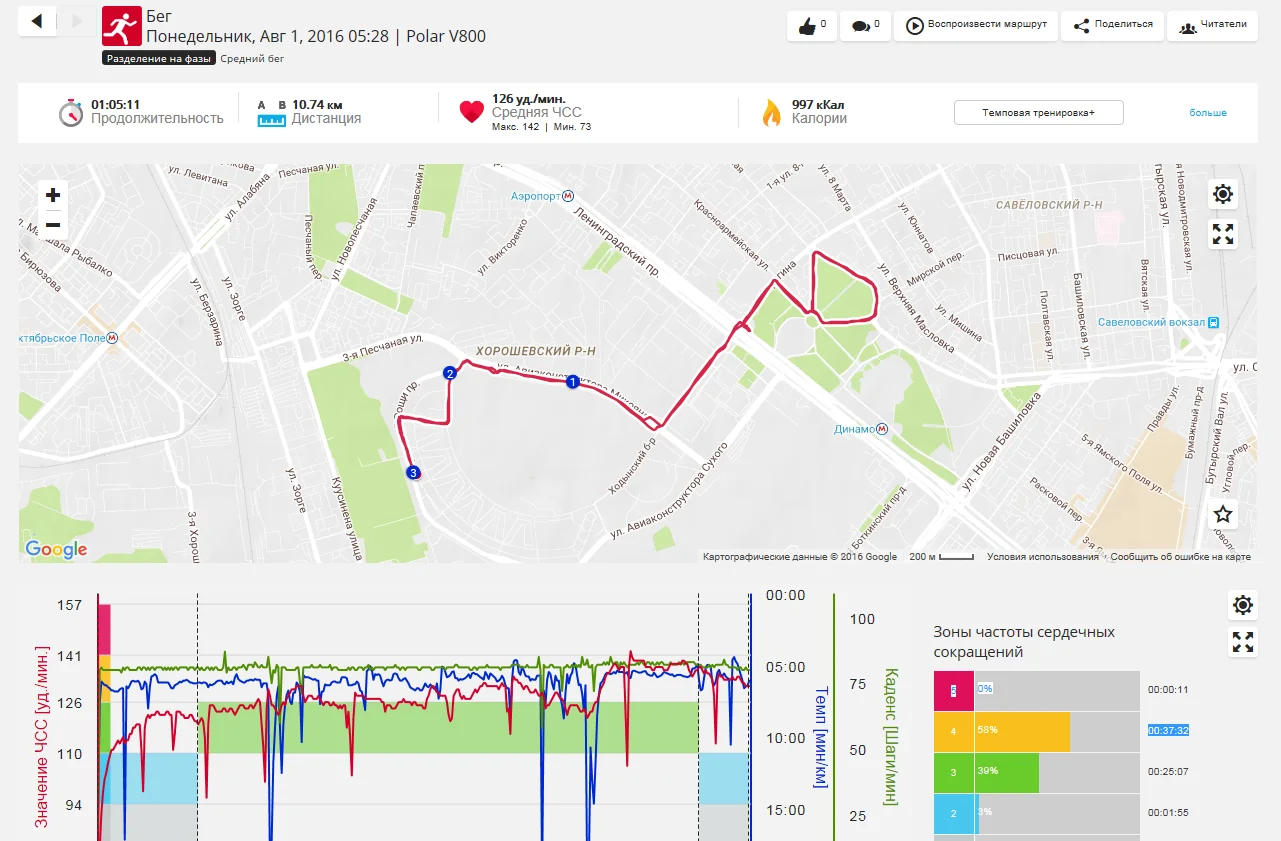
Task: Select the highlighted 00:37:32 zone time
Action: [x=1168, y=731]
